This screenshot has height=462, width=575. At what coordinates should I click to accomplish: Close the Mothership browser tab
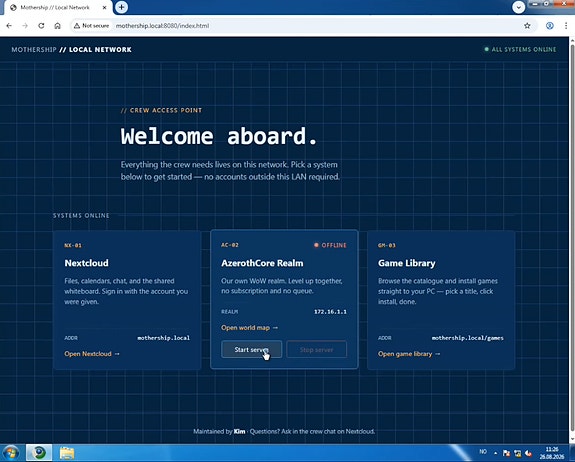[105, 7]
